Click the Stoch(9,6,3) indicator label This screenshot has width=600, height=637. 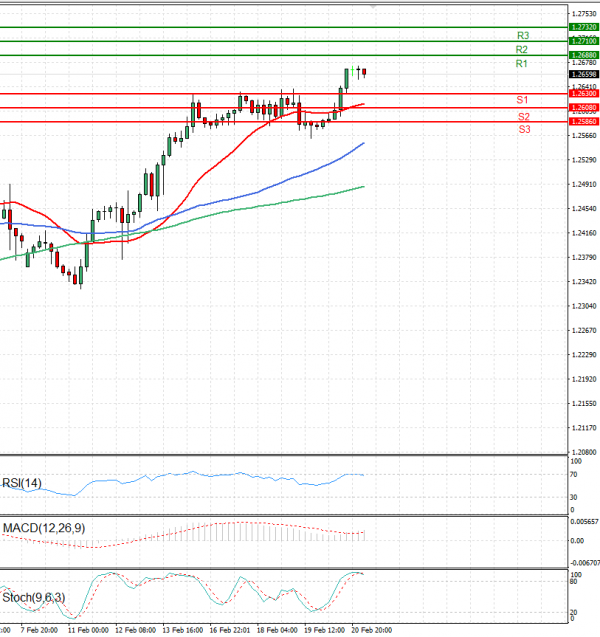34,598
